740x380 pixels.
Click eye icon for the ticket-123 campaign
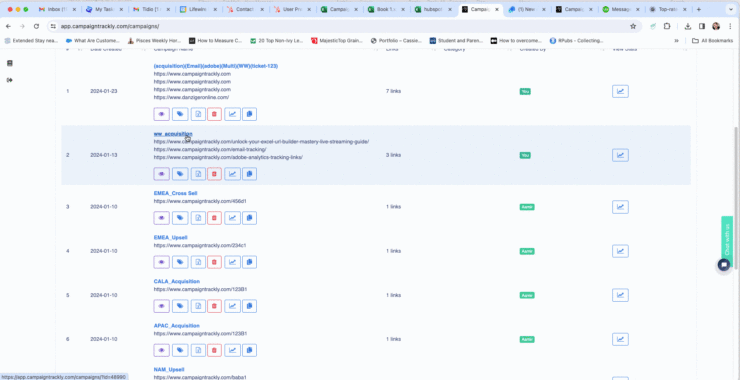pyautogui.click(x=161, y=114)
